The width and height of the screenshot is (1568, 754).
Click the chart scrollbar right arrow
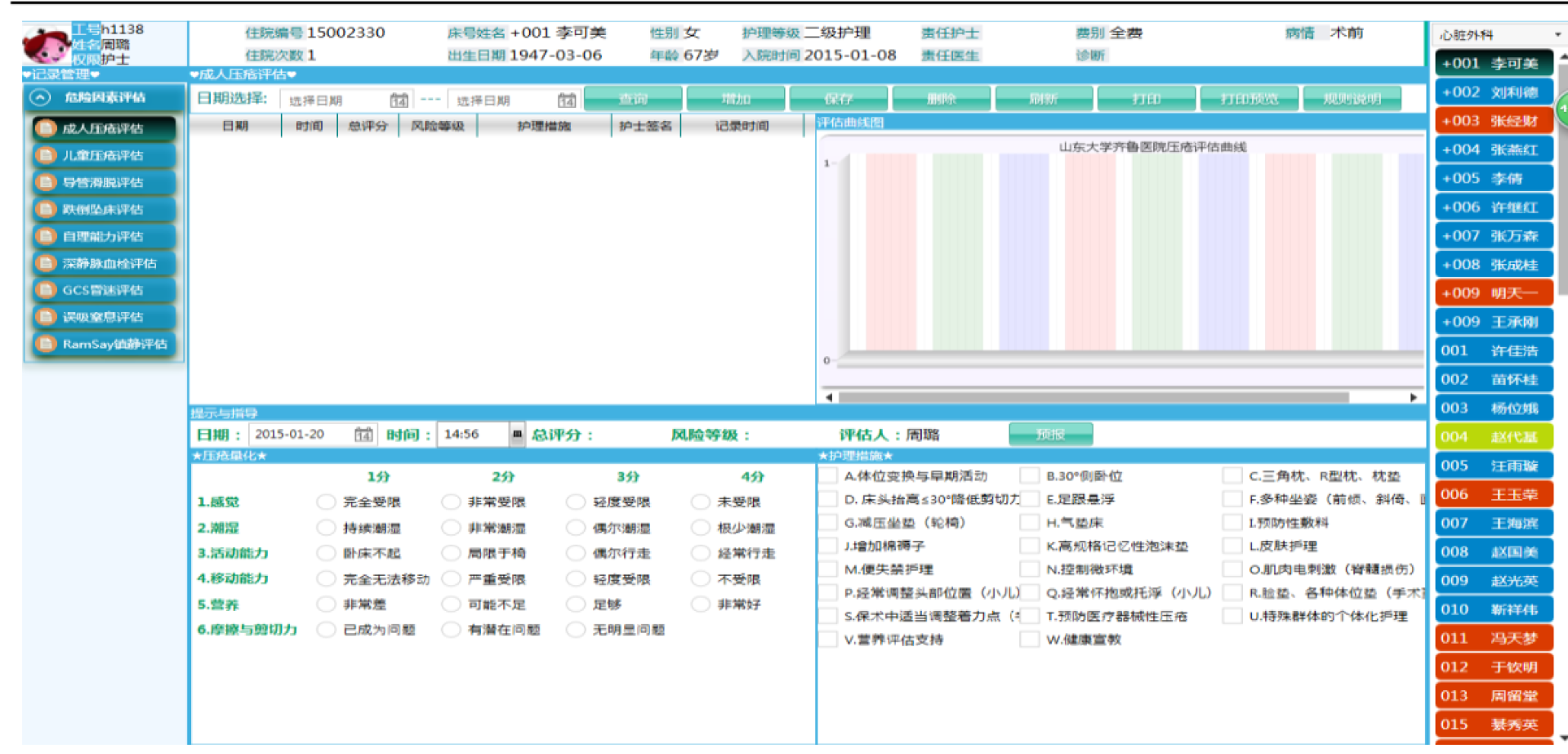point(1413,398)
